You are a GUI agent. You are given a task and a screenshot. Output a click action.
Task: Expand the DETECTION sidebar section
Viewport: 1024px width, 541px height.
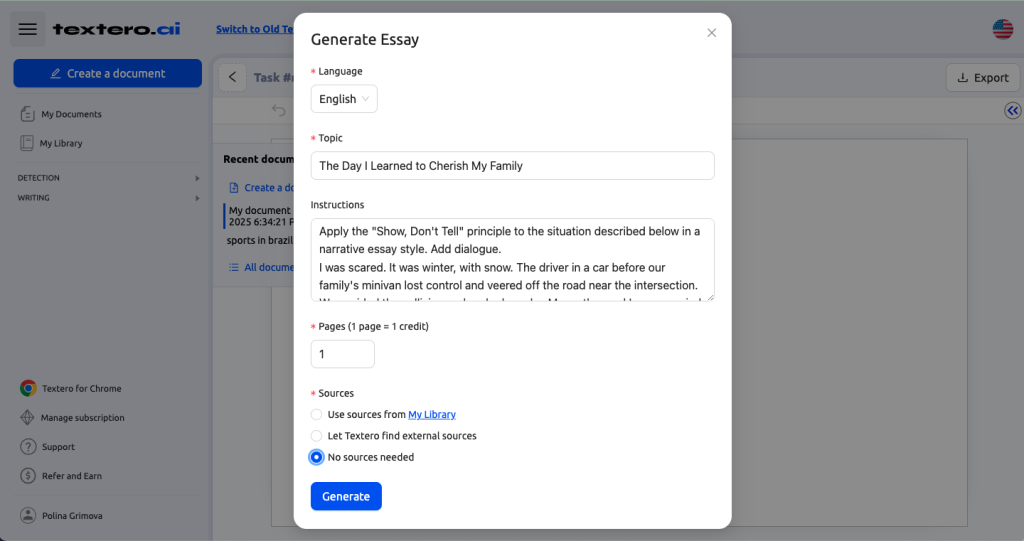(108, 178)
